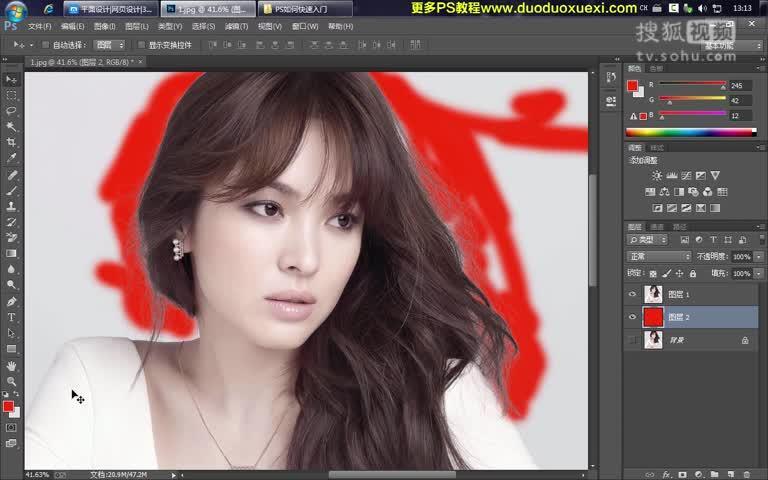Open the Move tool preset picker arrow
Image resolution: width=768 pixels, height=480 pixels.
[x=32, y=45]
